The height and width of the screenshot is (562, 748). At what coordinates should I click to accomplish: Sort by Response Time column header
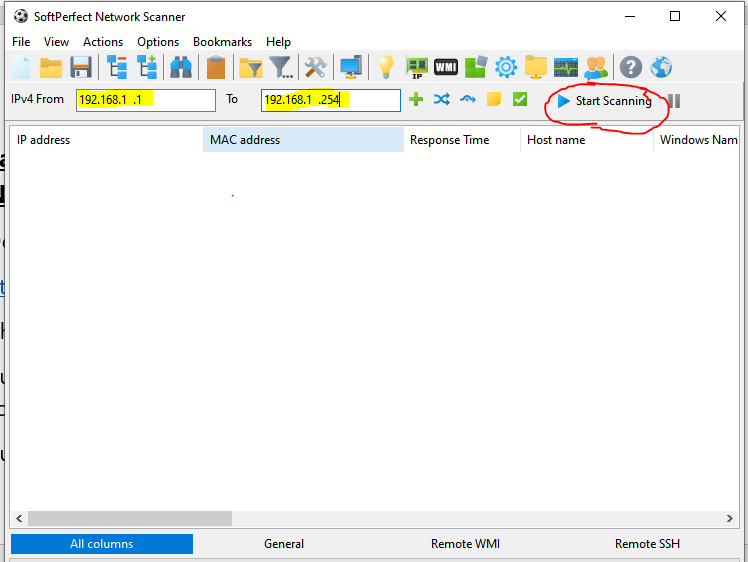click(462, 140)
